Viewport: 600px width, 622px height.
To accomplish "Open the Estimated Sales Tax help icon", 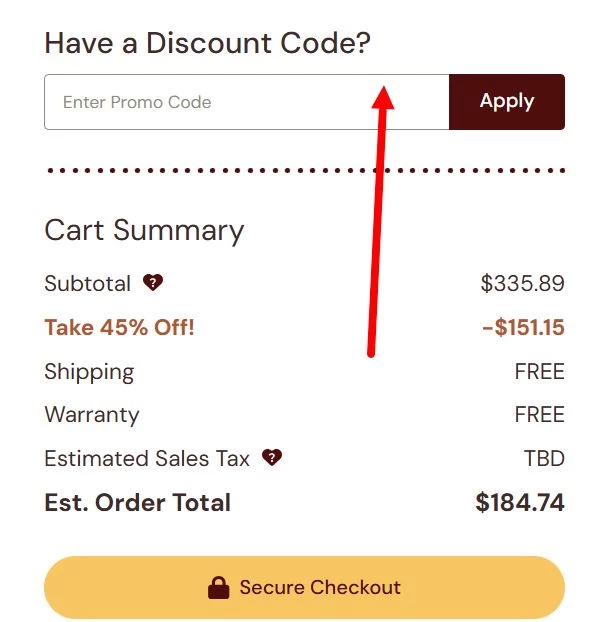I will pos(272,458).
